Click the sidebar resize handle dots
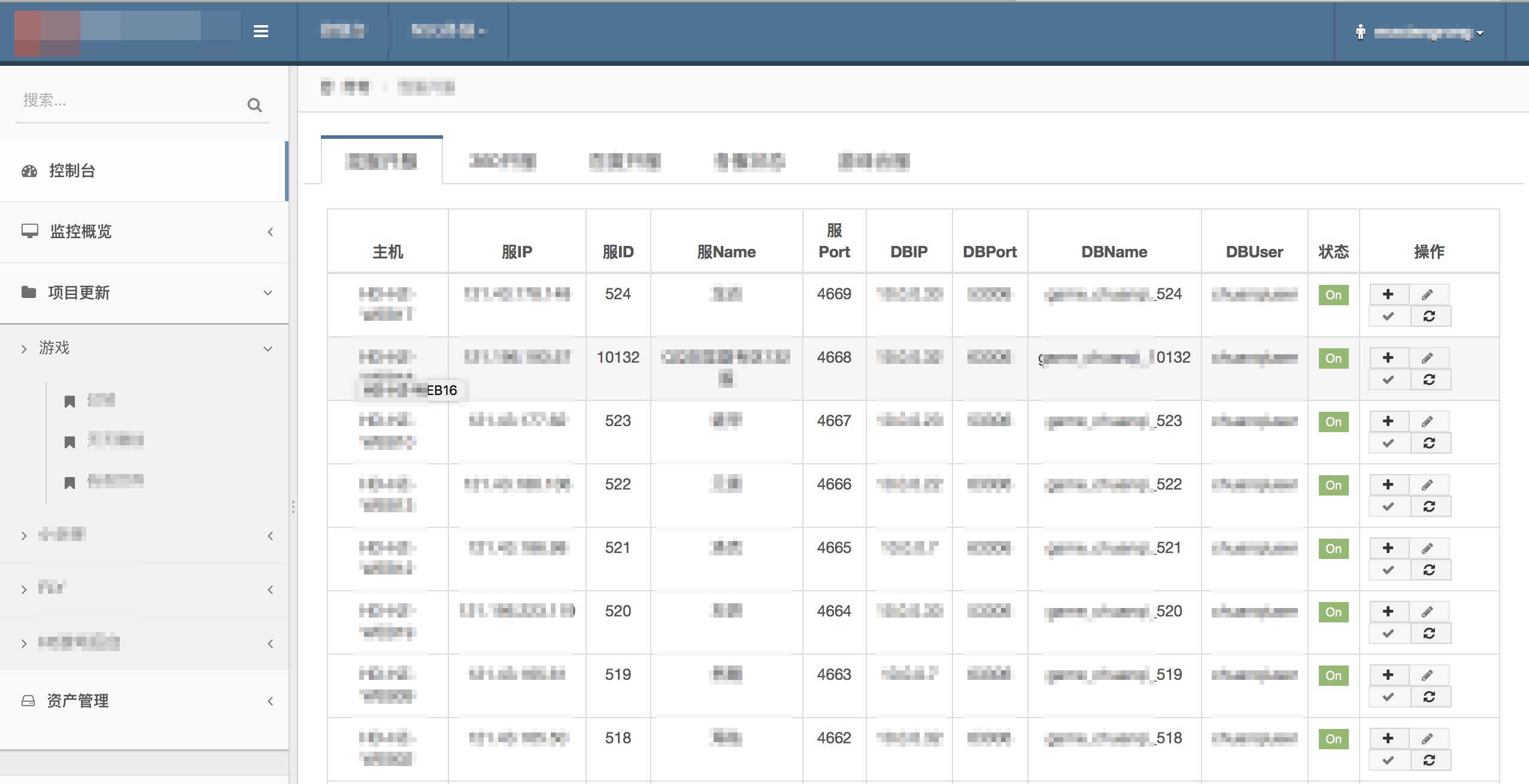Viewport: 1529px width, 784px height. (293, 507)
